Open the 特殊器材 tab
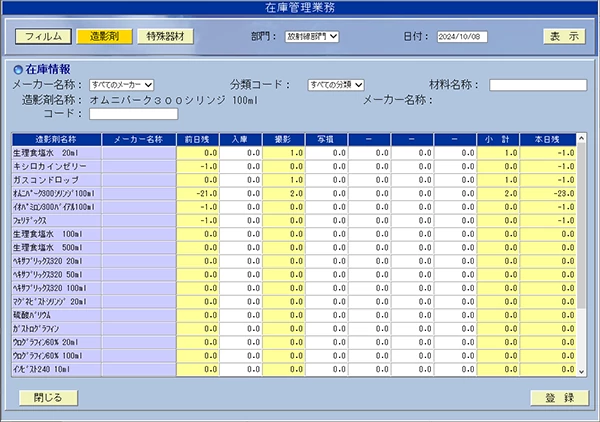This screenshot has width=600, height=422. click(x=165, y=36)
